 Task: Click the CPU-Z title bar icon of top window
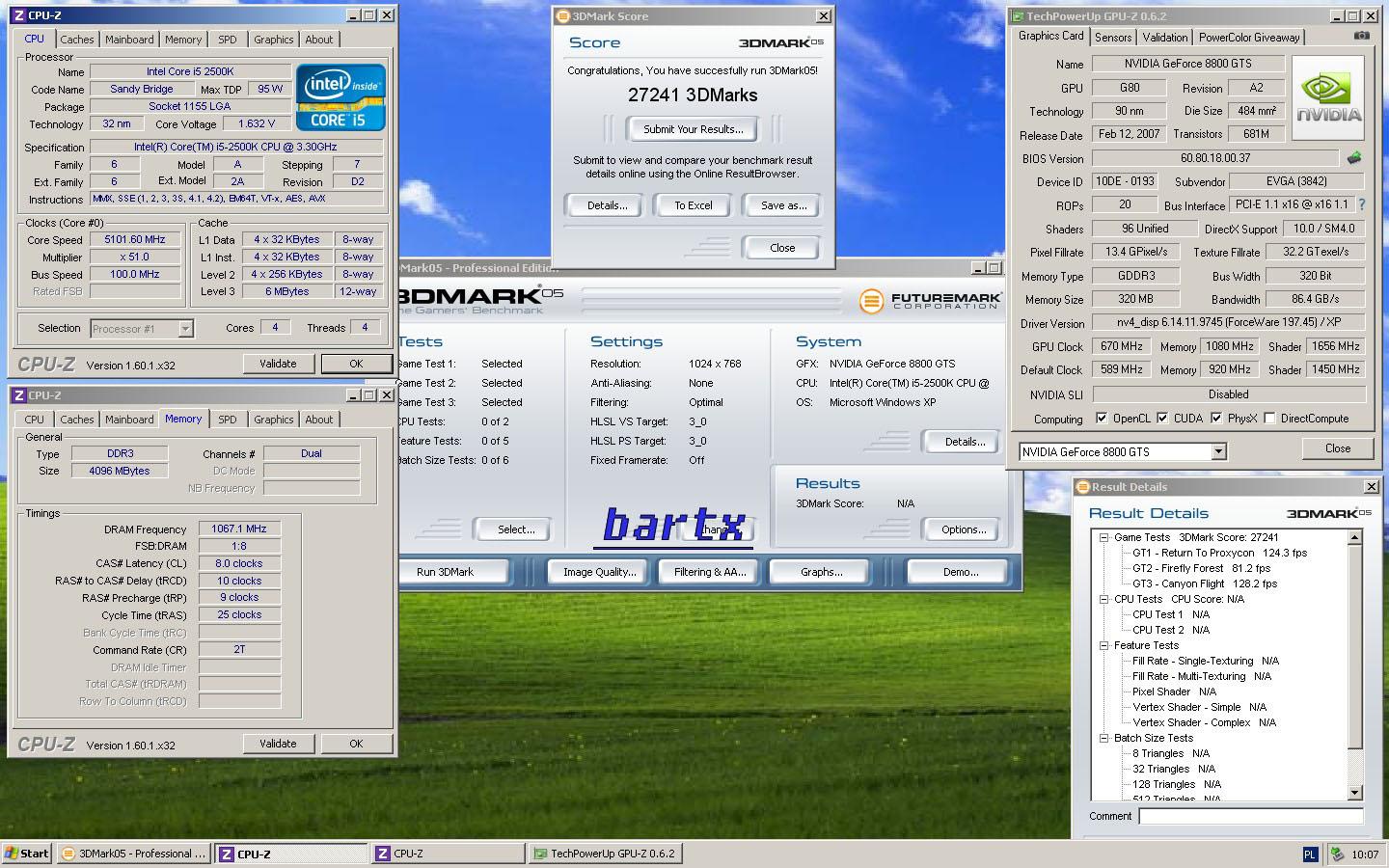(18, 15)
